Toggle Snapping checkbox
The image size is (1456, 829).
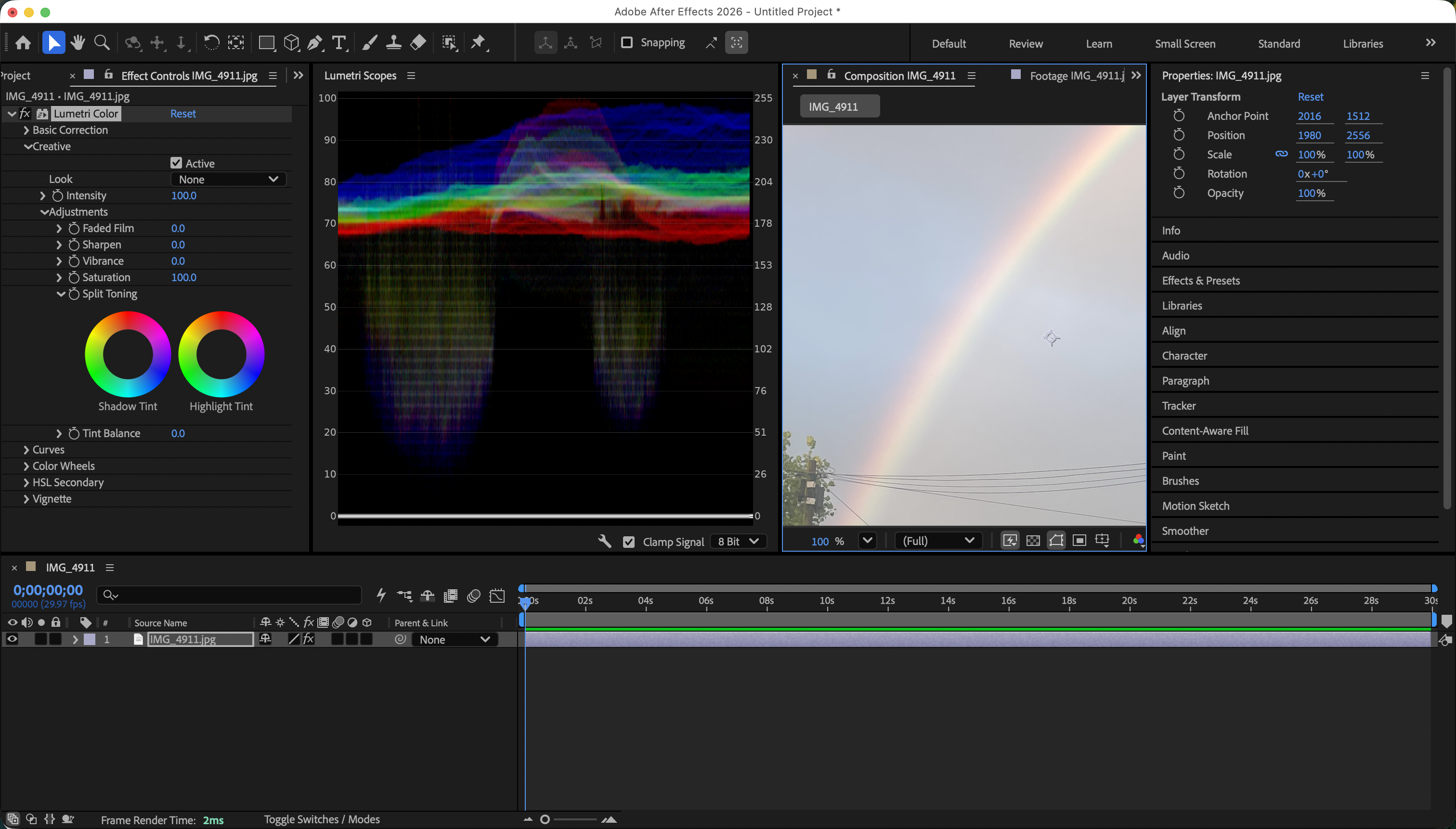click(x=626, y=43)
